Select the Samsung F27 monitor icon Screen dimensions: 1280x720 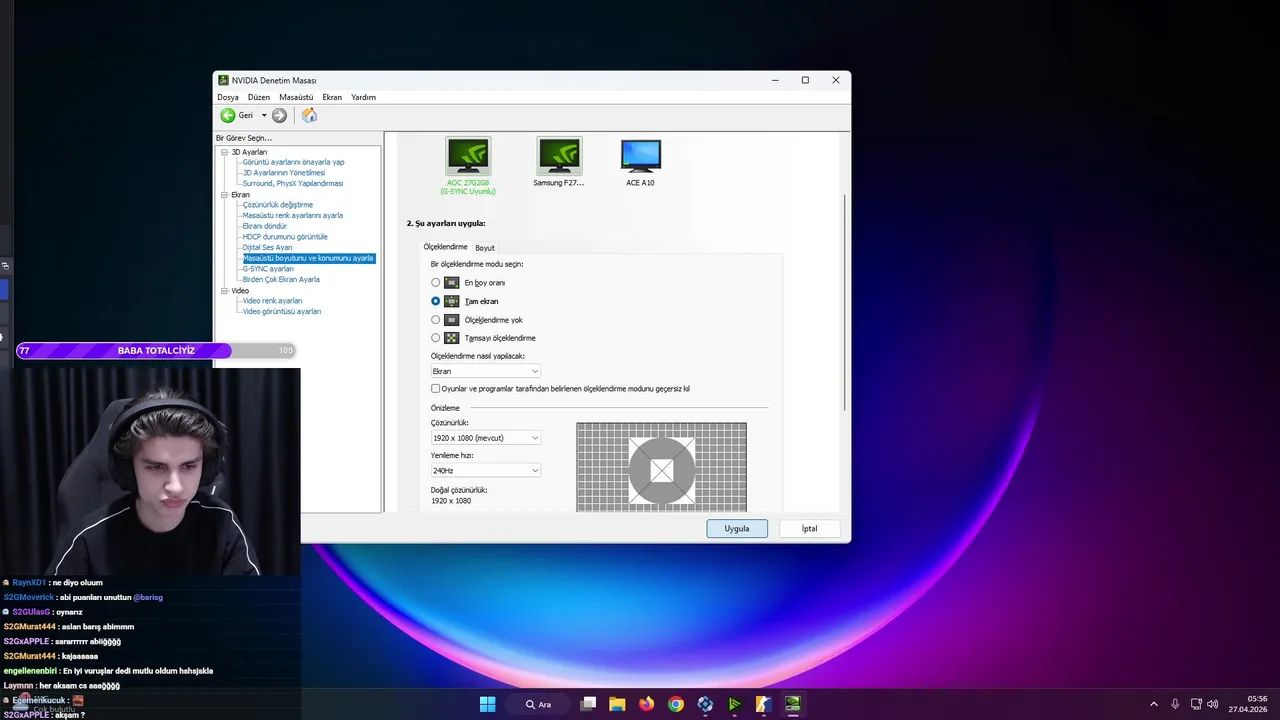pyautogui.click(x=559, y=156)
